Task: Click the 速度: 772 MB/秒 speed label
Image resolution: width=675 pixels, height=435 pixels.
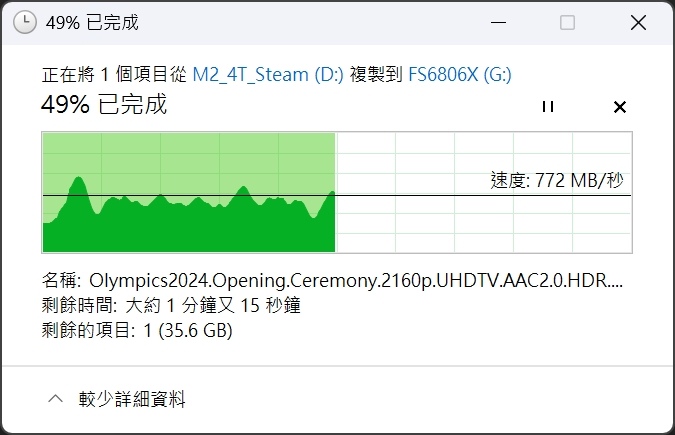Action: (557, 180)
